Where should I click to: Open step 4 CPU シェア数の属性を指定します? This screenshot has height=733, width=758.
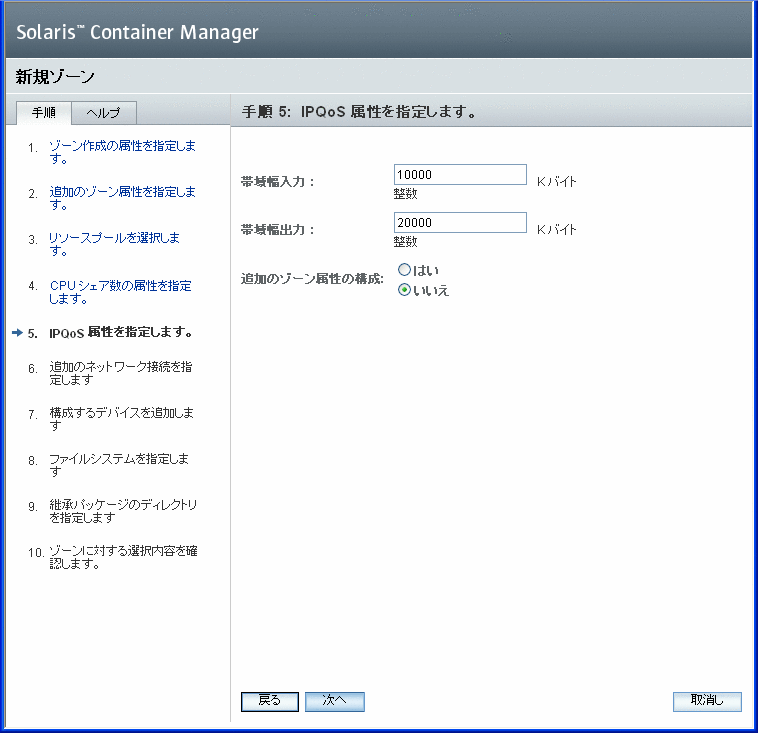click(x=120, y=292)
